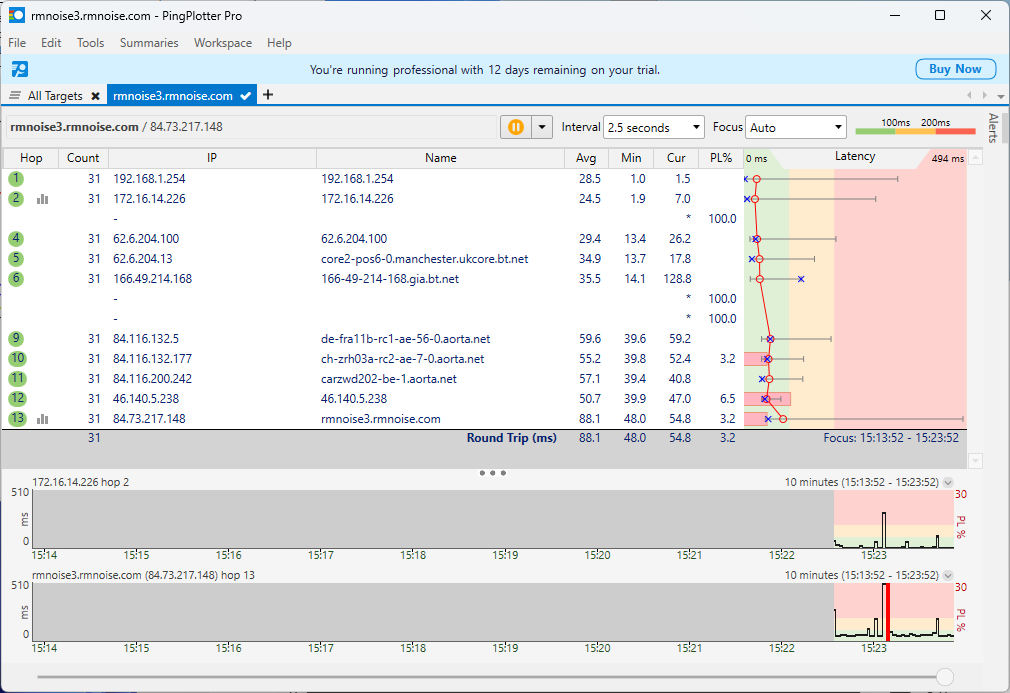Switch to the All Targets tab

click(55, 95)
